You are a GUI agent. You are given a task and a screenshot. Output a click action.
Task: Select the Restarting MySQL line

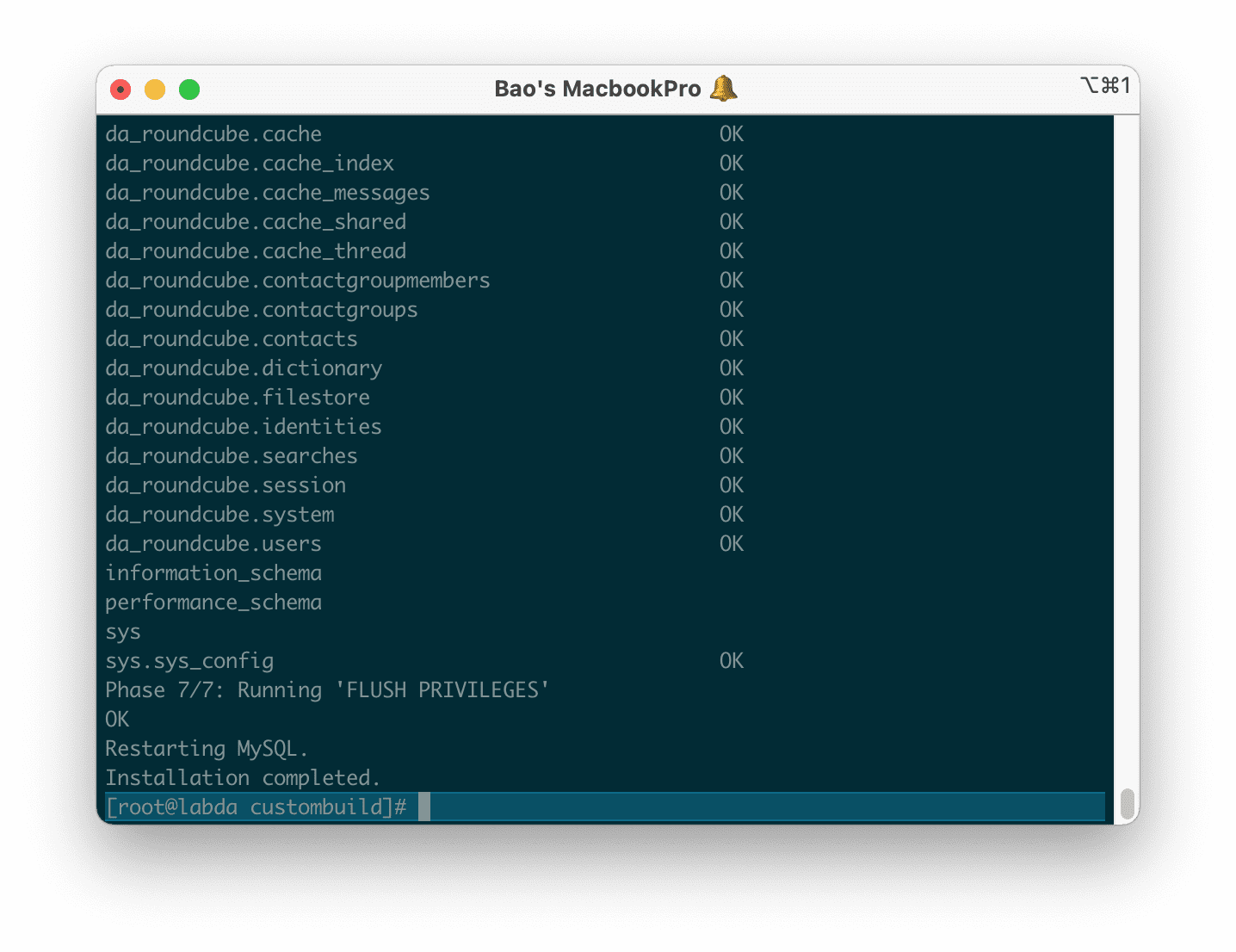pos(207,748)
